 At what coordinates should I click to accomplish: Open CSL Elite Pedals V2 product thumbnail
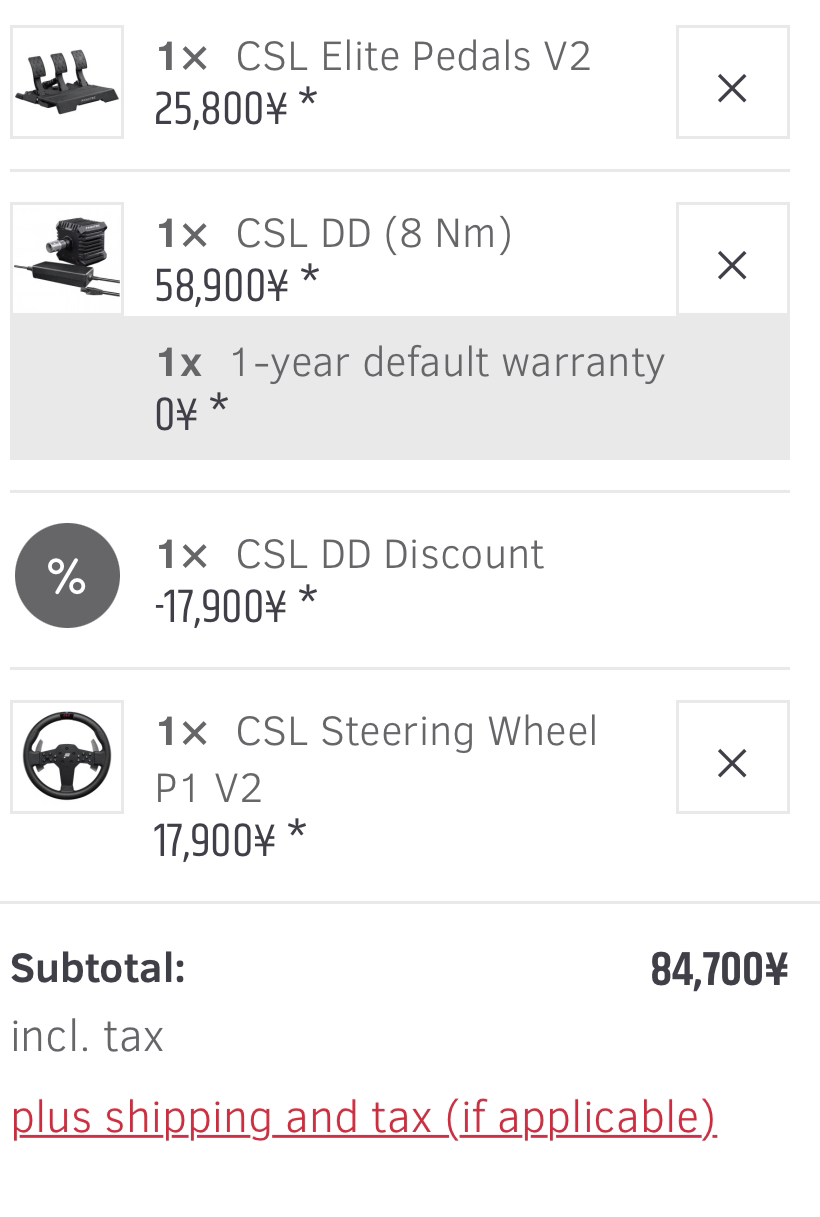pyautogui.click(x=67, y=82)
